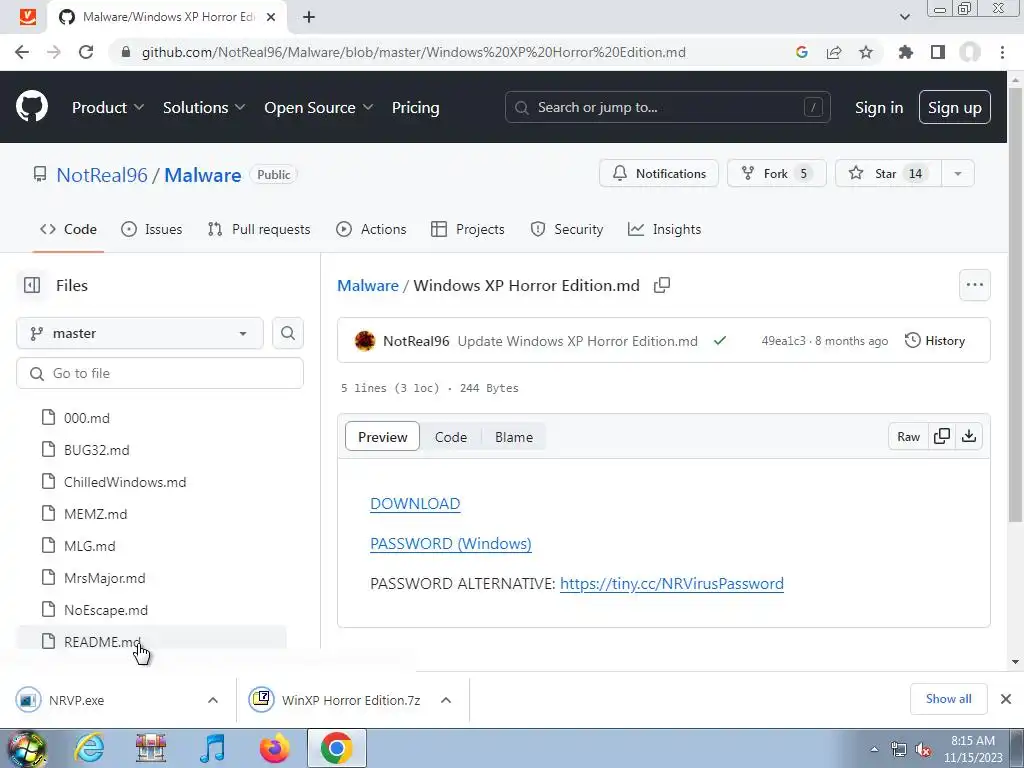
Task: Open Chrome's tab search chevron
Action: click(x=904, y=17)
